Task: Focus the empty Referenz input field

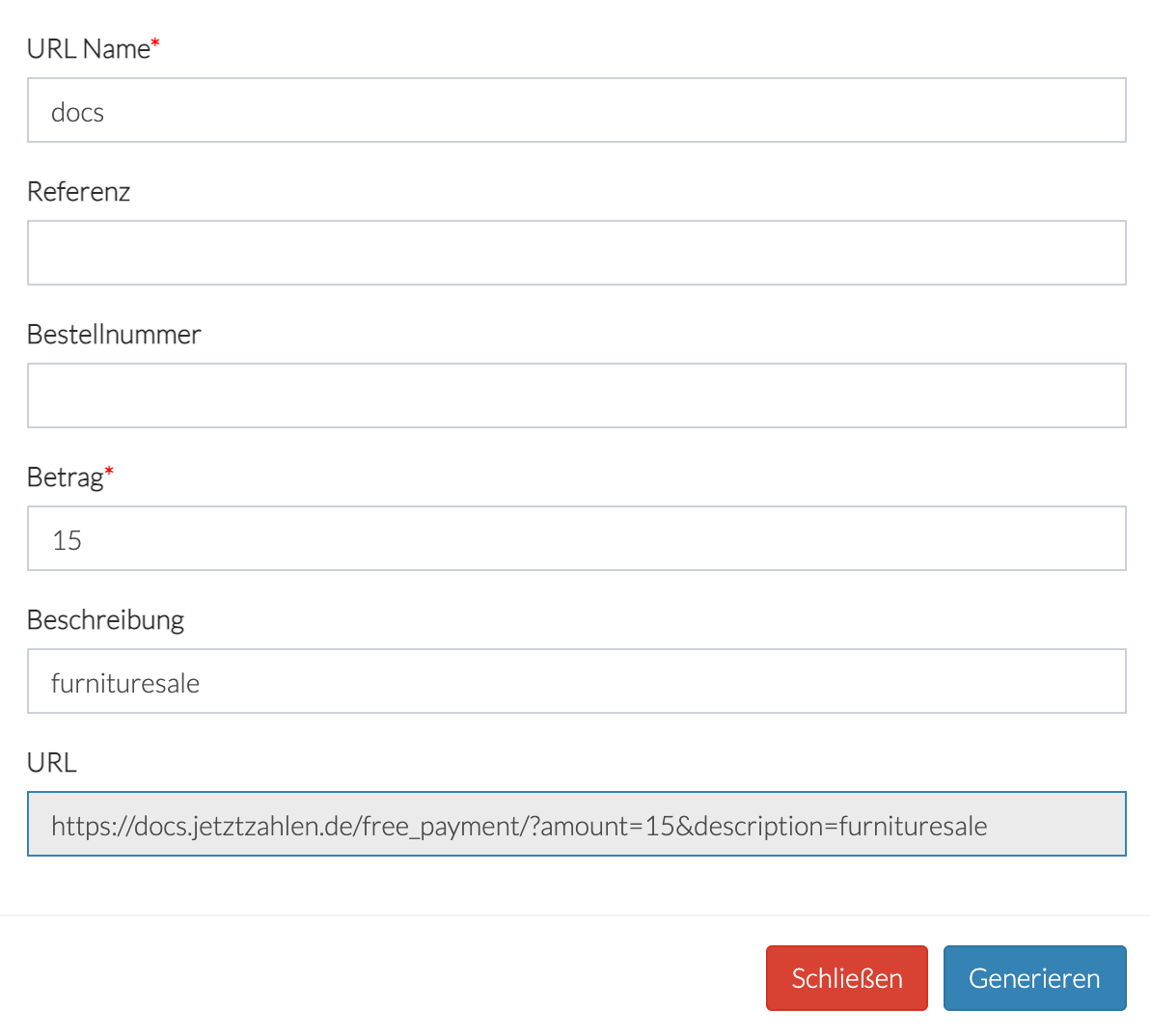Action: point(577,253)
